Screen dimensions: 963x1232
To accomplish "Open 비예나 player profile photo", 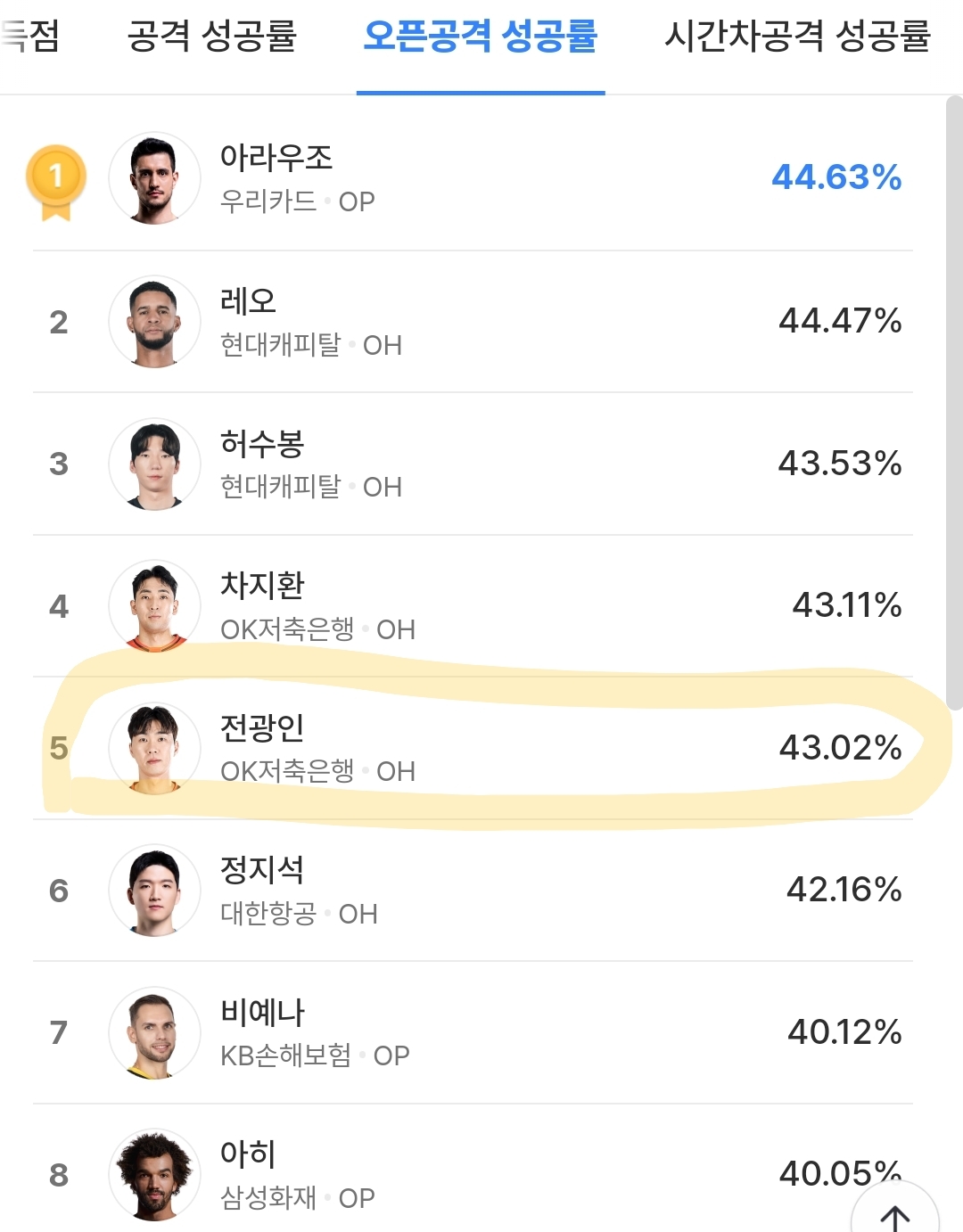I will (x=154, y=1032).
